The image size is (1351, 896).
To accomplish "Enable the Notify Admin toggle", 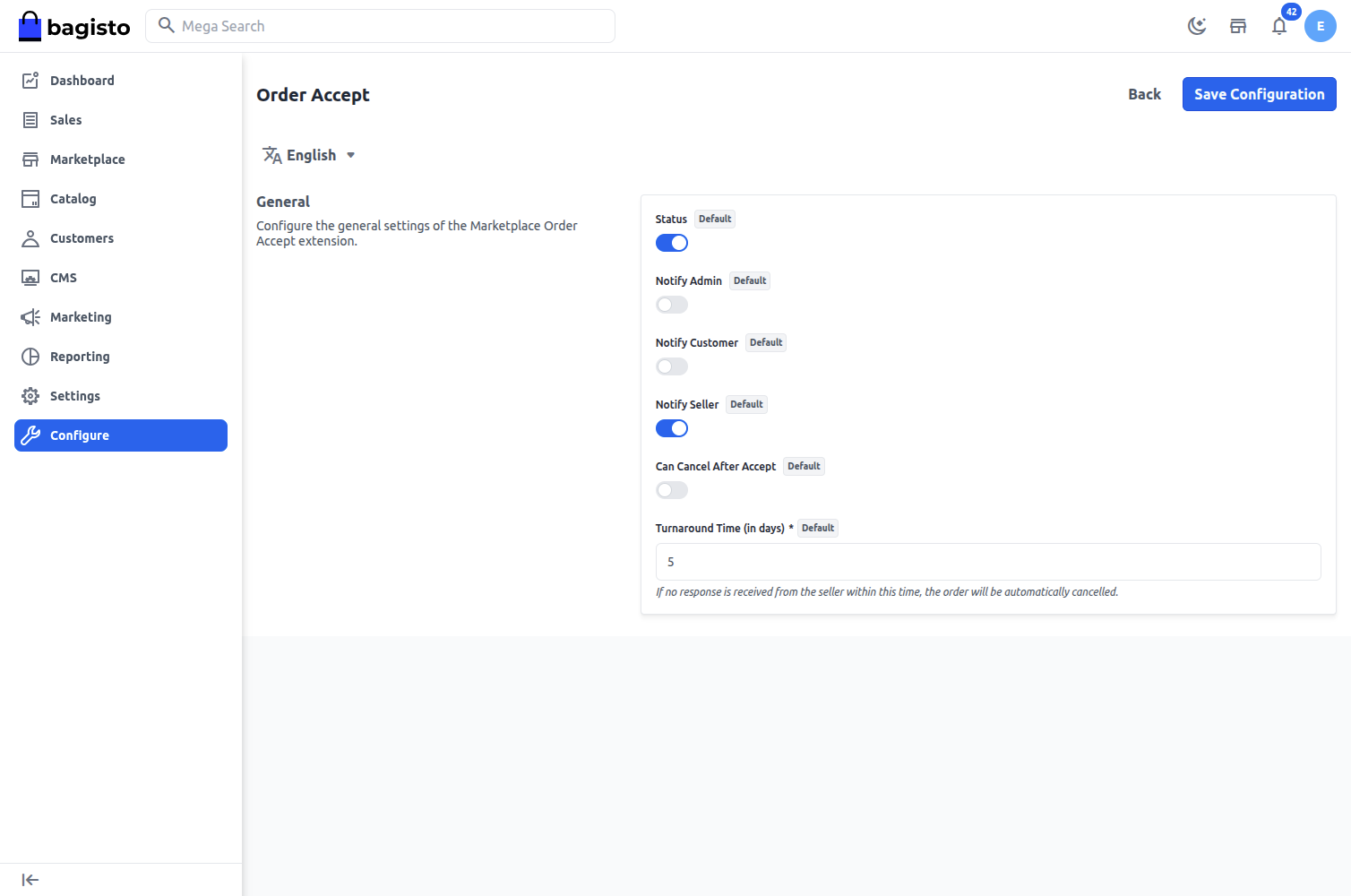I will coord(672,305).
